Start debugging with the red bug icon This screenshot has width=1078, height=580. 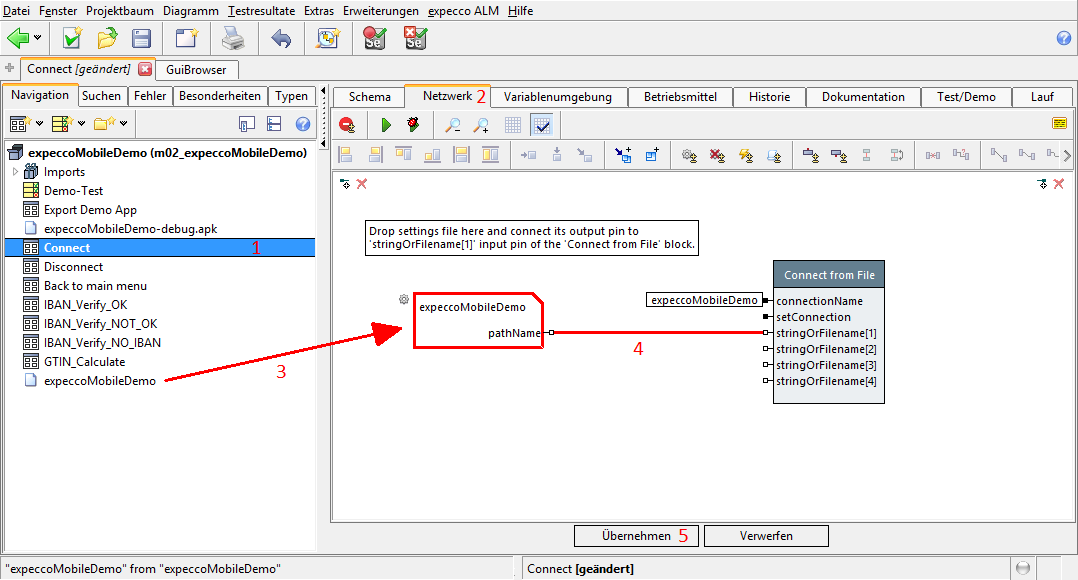[x=412, y=125]
